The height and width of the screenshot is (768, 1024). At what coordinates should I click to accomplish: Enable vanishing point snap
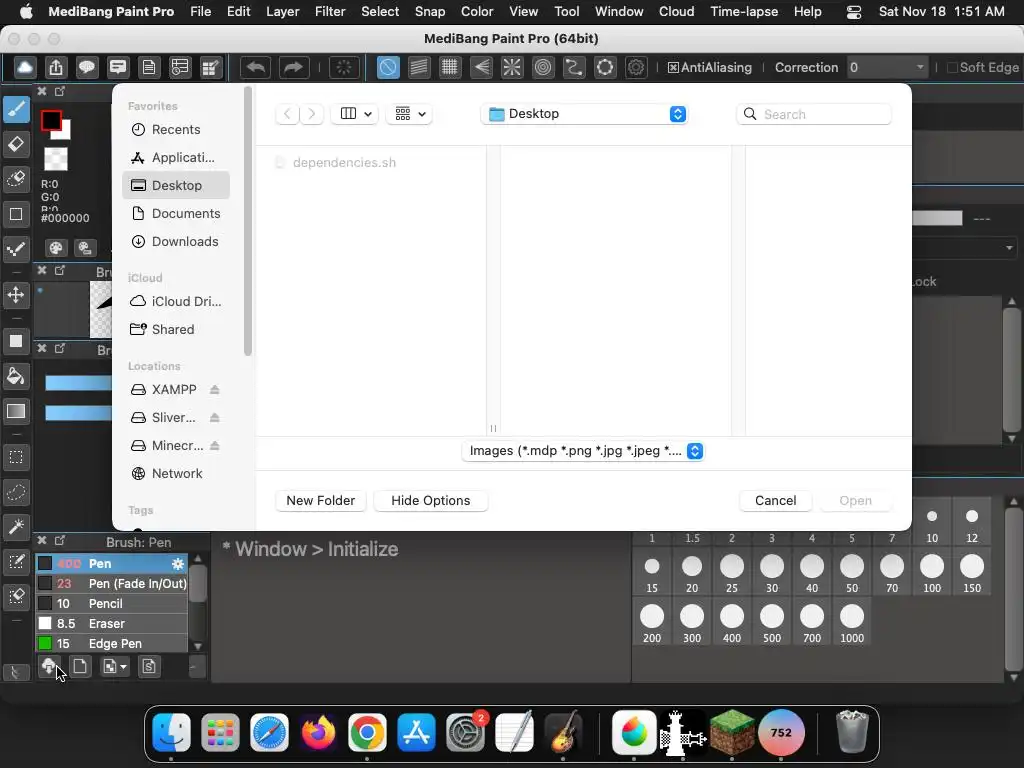tap(481, 67)
